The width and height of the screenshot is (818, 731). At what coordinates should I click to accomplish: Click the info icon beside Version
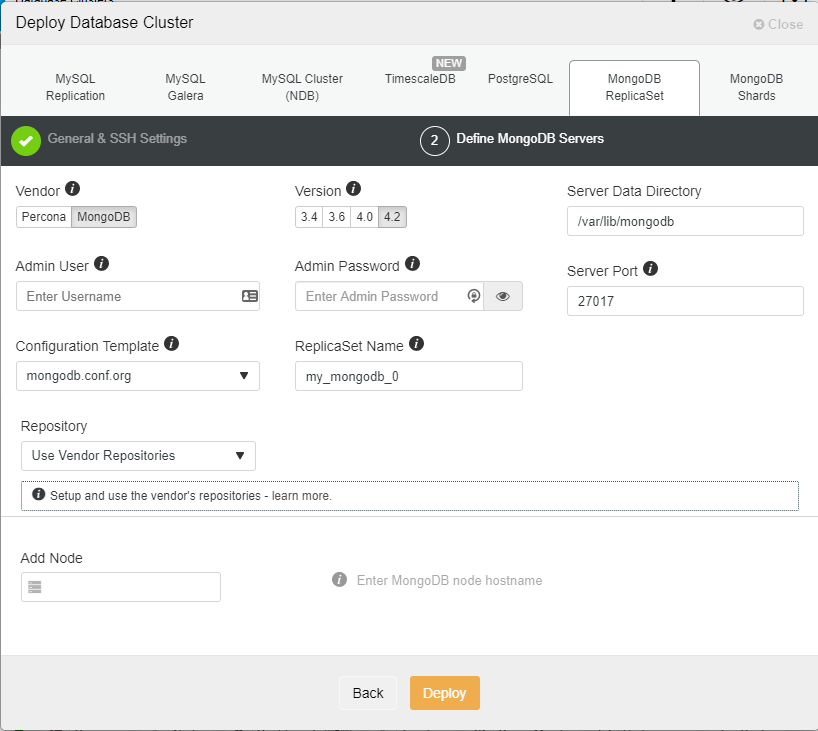click(353, 189)
